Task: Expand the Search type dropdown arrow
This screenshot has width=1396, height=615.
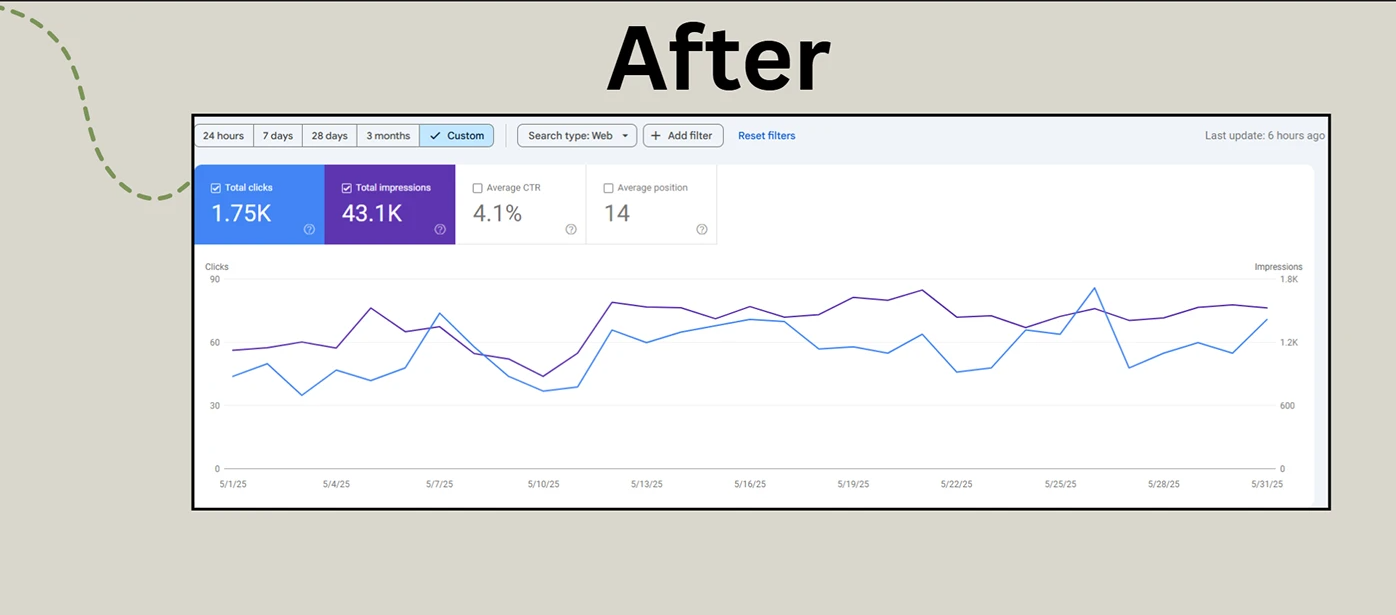Action: pyautogui.click(x=625, y=136)
